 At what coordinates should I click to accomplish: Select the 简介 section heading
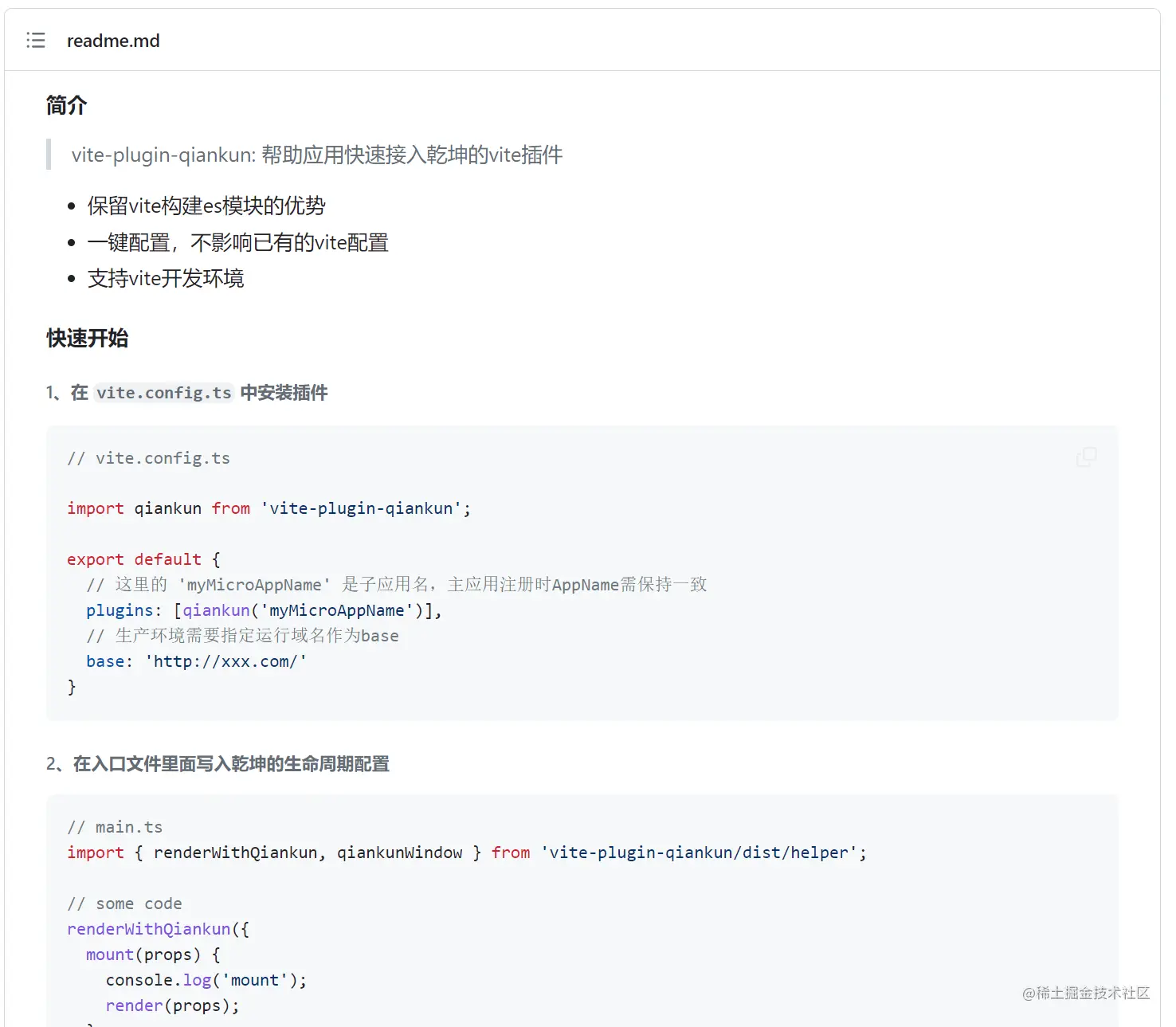(65, 105)
